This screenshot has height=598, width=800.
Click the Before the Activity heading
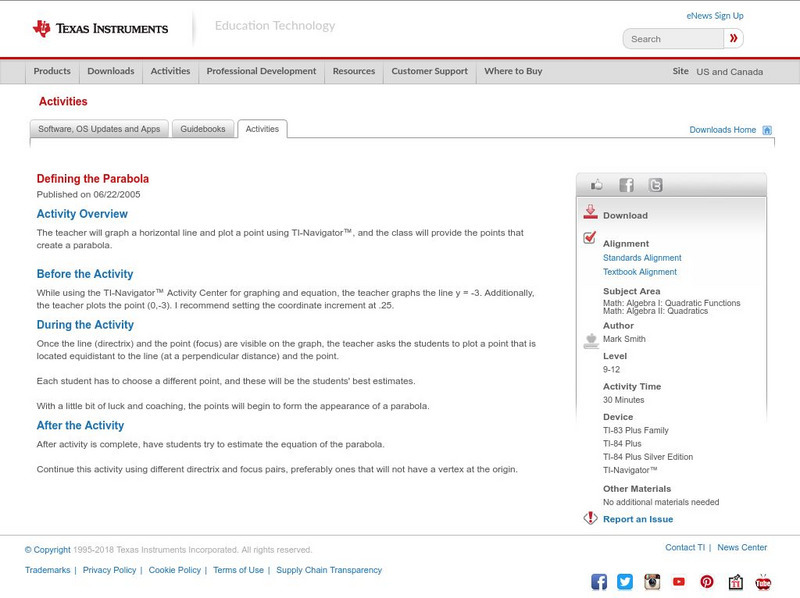pyautogui.click(x=85, y=274)
